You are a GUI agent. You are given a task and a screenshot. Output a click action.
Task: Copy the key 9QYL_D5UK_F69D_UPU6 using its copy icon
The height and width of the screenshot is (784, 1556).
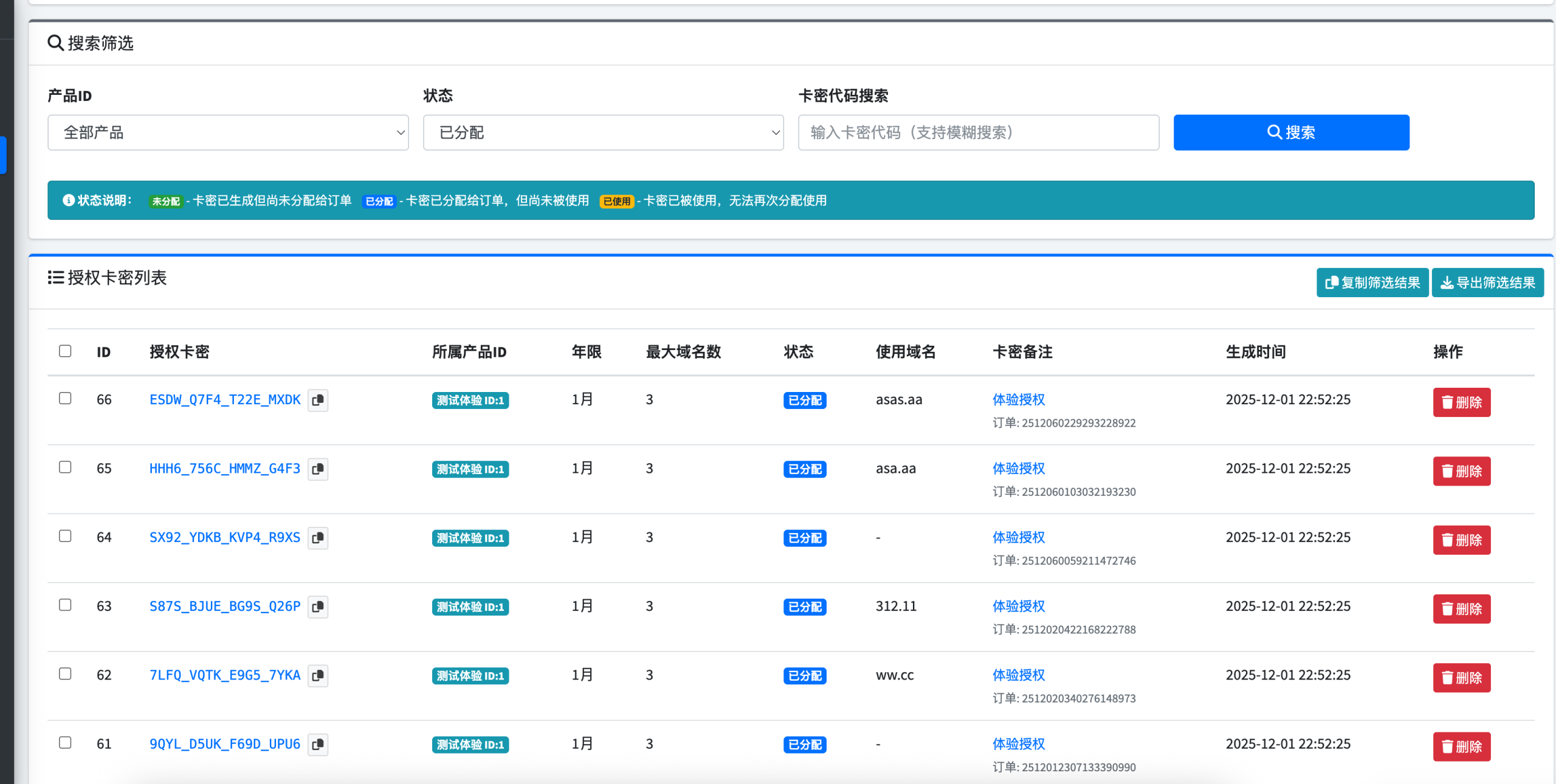pos(318,745)
